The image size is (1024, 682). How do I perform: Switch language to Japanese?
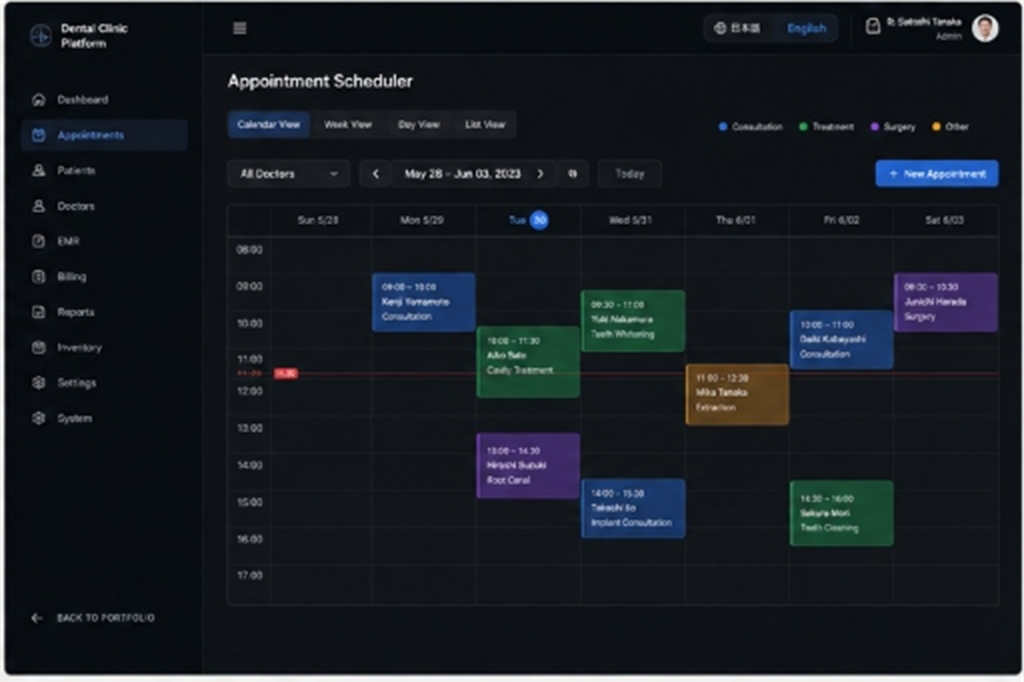pos(739,28)
